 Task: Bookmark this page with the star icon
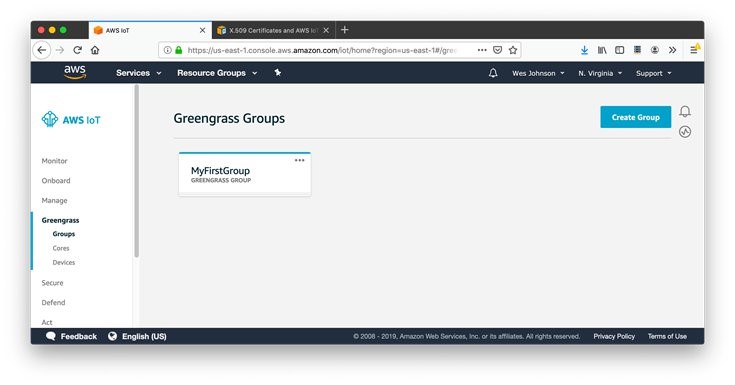coord(513,50)
